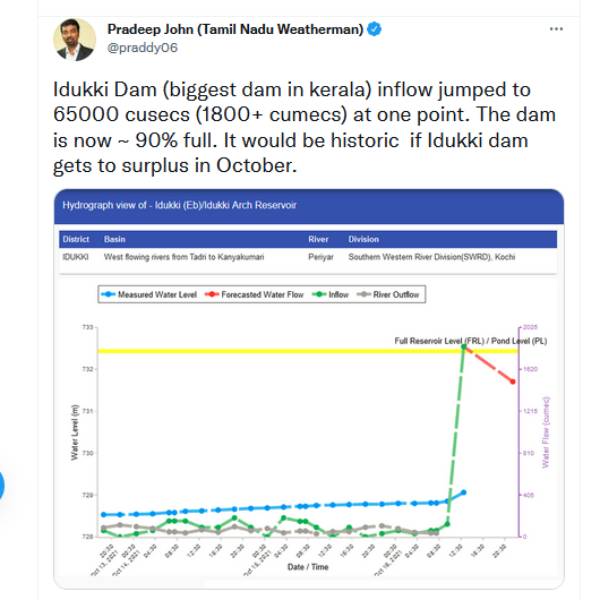Screen dimensions: 600x600
Task: Select the District column header
Action: [x=75, y=240]
